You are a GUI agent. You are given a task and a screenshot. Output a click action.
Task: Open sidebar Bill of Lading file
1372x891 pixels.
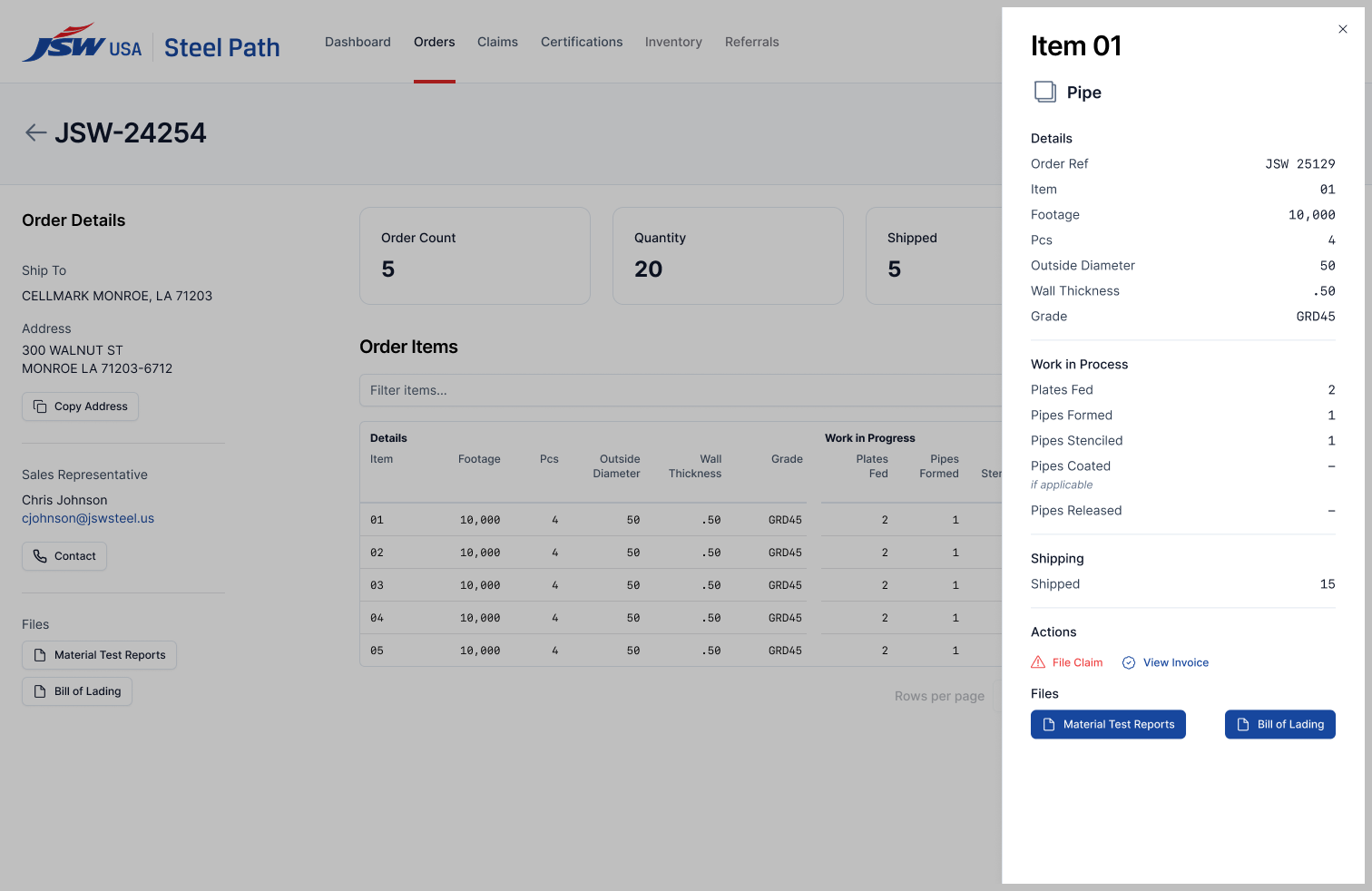(77, 691)
